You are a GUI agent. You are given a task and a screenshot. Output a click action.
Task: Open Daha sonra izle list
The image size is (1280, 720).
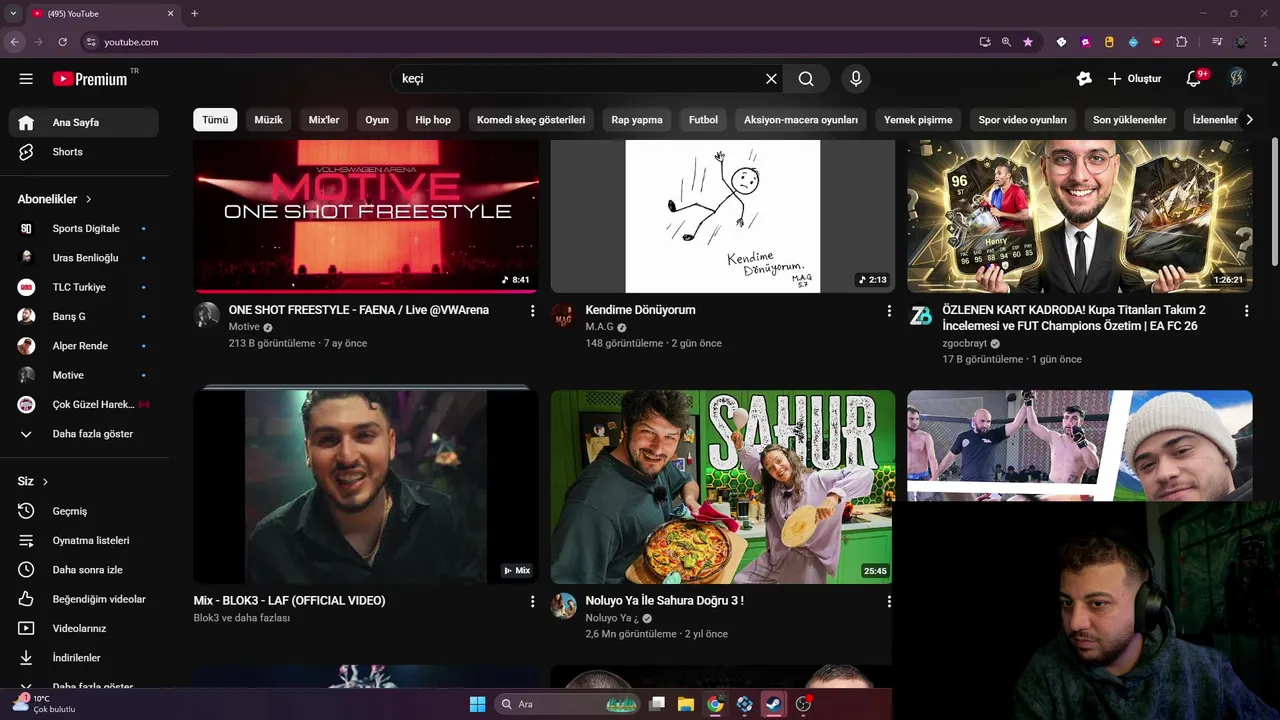[84, 570]
